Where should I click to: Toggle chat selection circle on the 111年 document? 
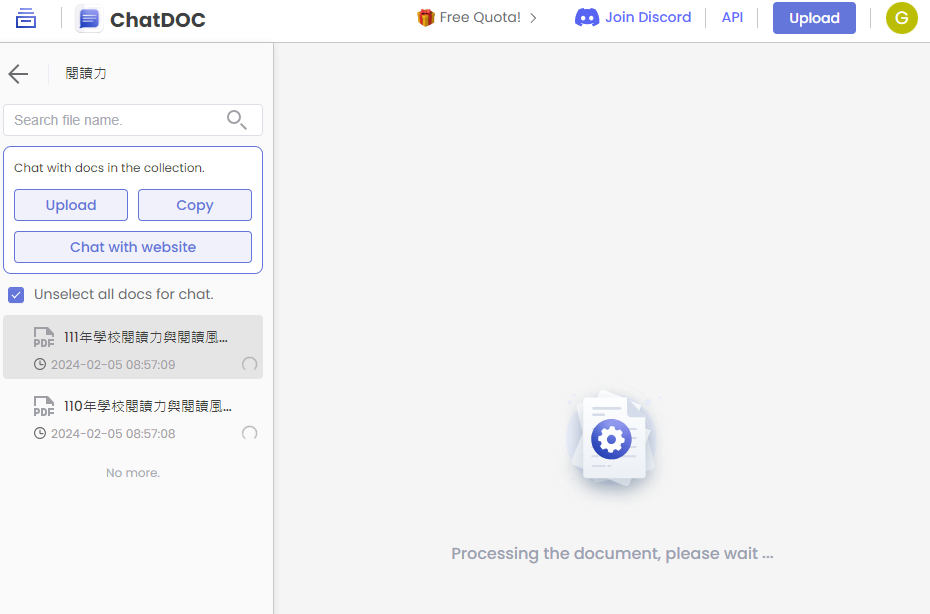[249, 366]
